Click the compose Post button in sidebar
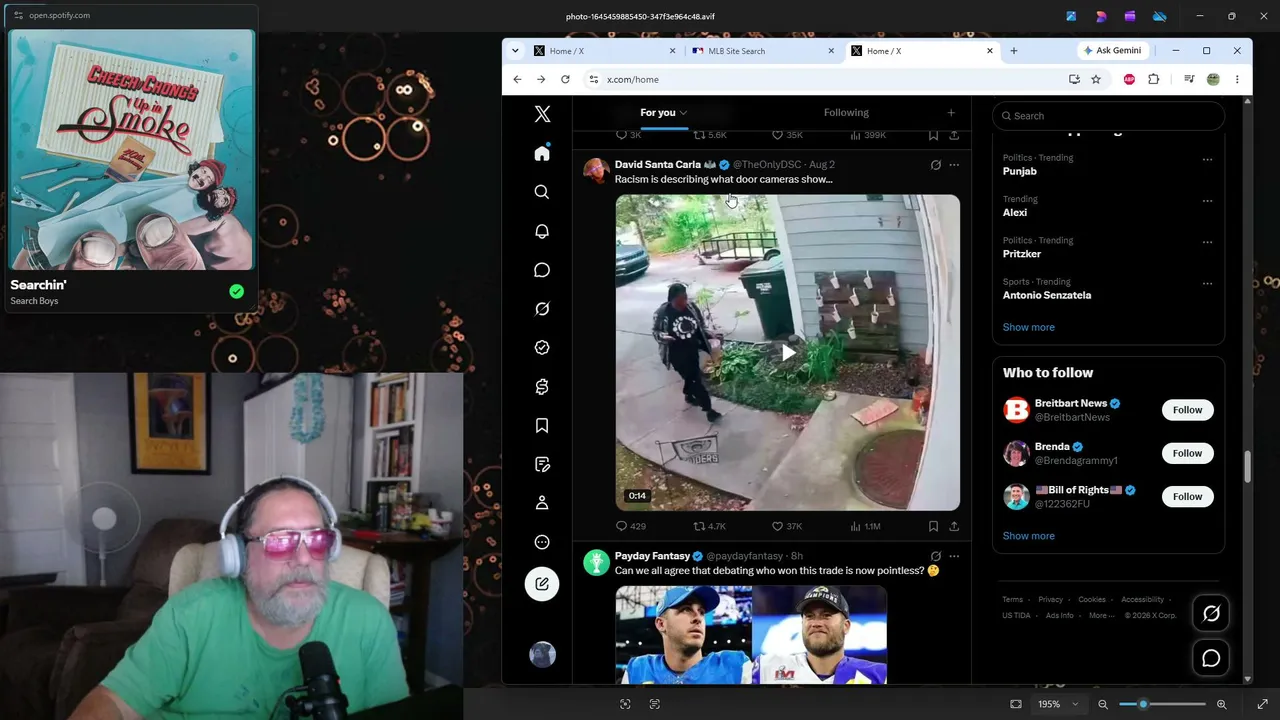Viewport: 1280px width, 720px height. [x=542, y=584]
